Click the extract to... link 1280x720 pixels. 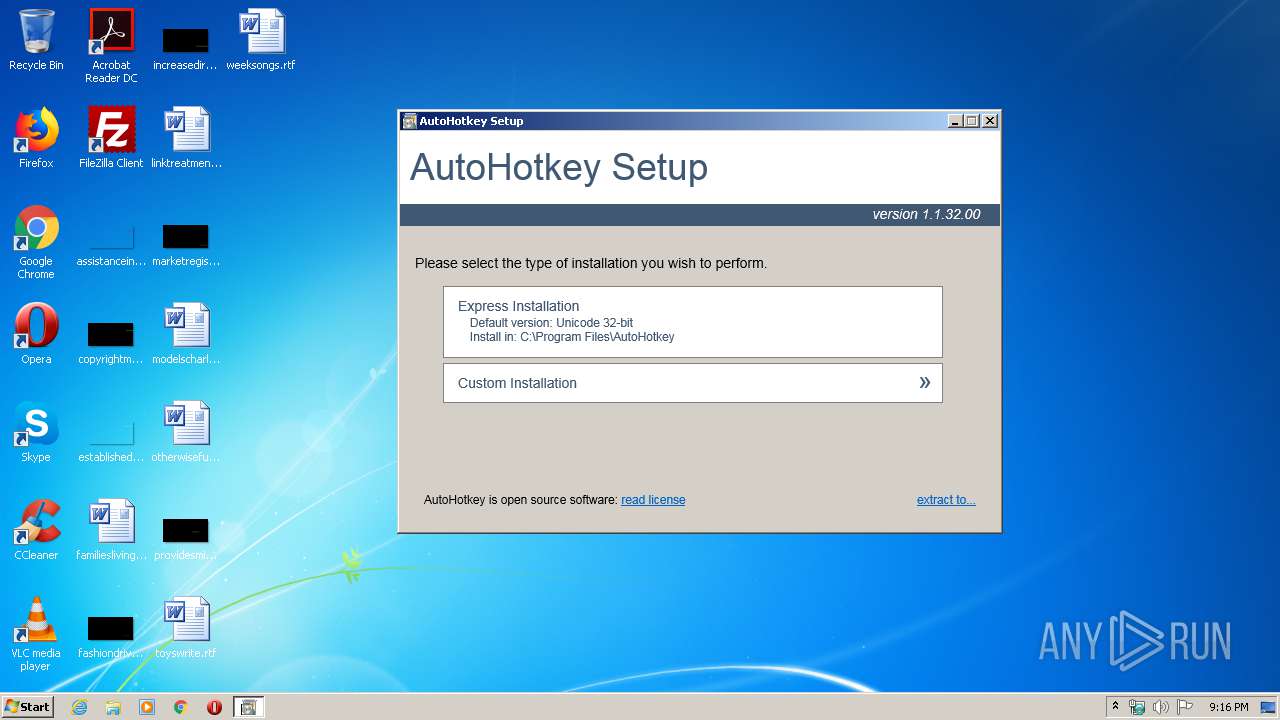tap(946, 500)
